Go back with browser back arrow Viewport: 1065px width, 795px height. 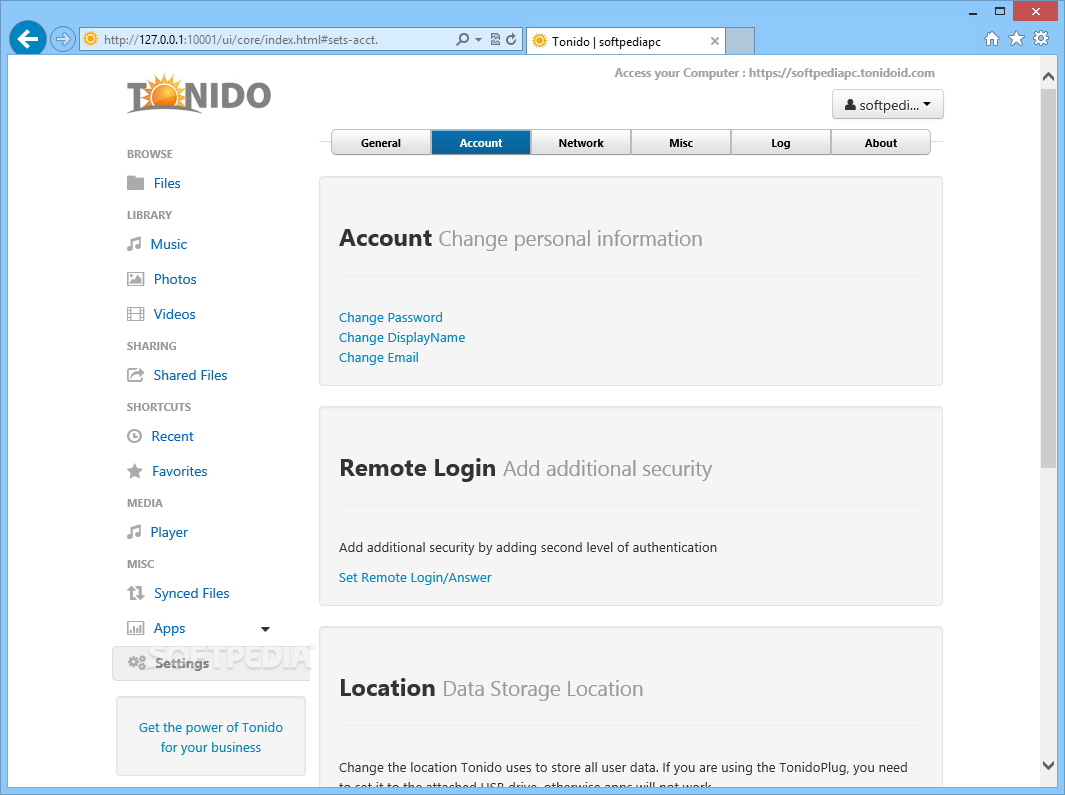(x=28, y=39)
